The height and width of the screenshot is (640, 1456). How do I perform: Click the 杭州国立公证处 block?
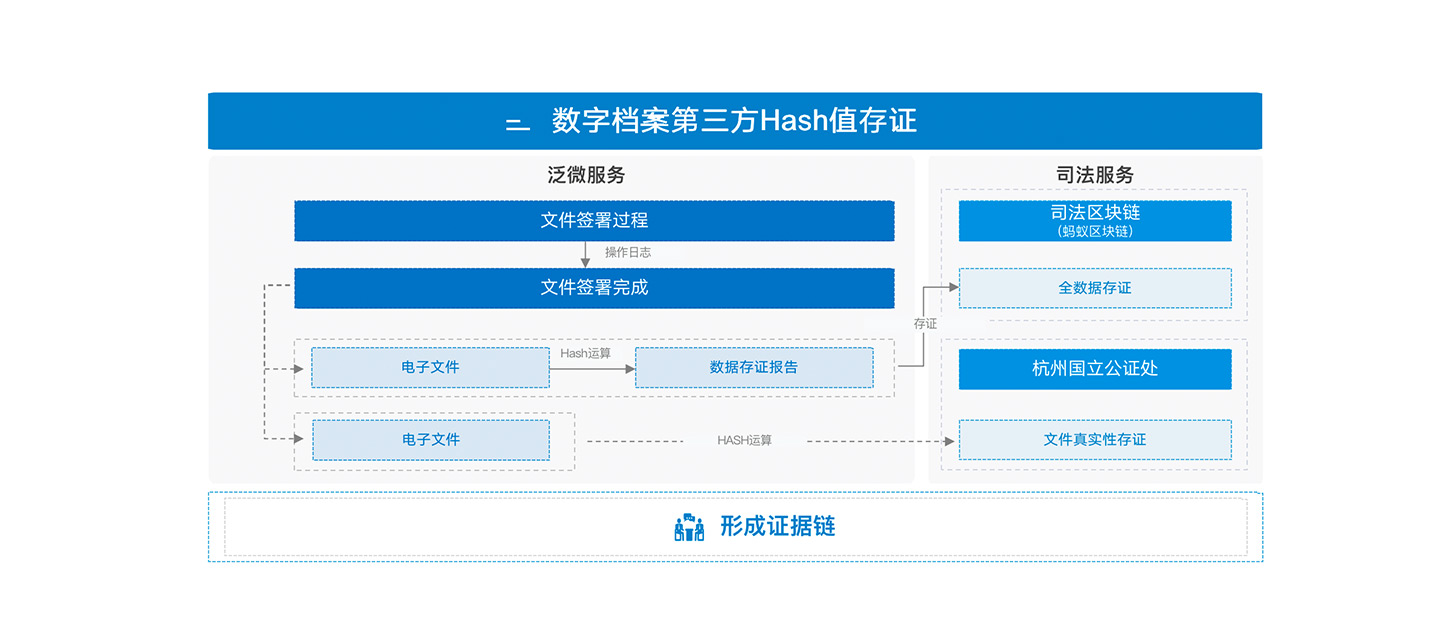(1095, 368)
